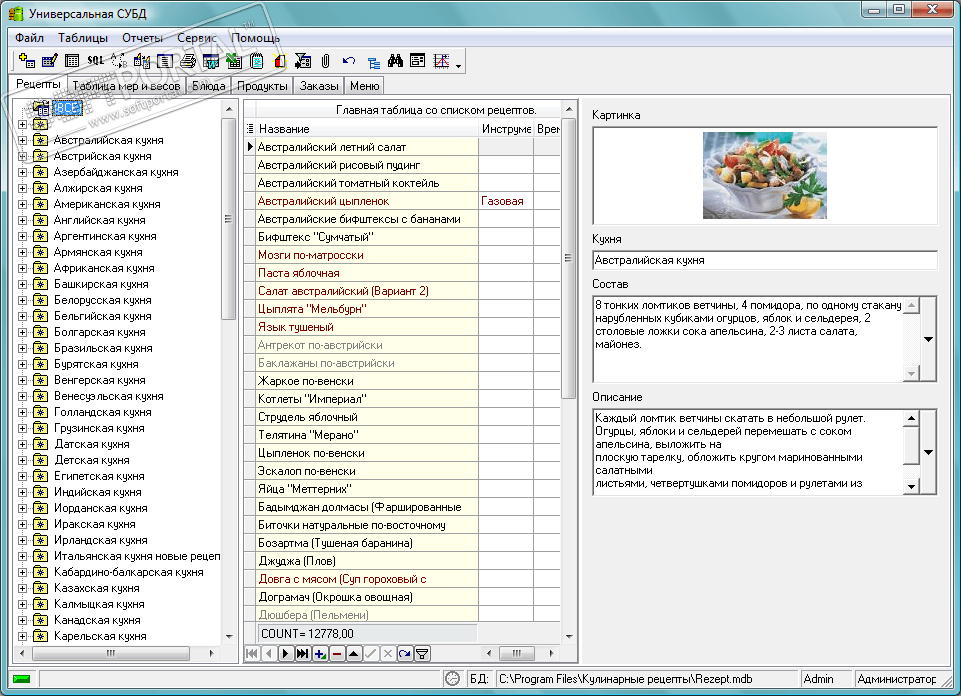Click the add new record toolbar icon
Image resolution: width=961 pixels, height=696 pixels.
pyautogui.click(x=26, y=61)
